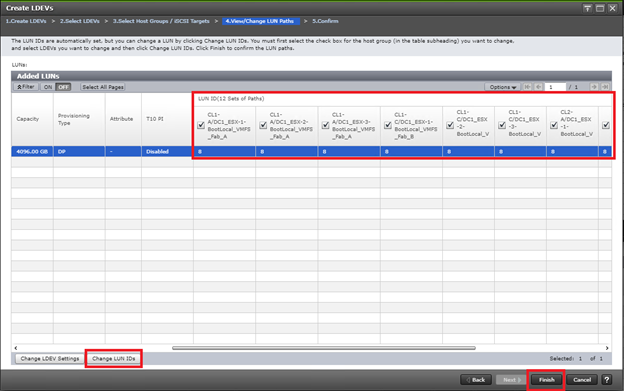Go to previous page of table
This screenshot has width=624, height=391.
click(x=539, y=87)
